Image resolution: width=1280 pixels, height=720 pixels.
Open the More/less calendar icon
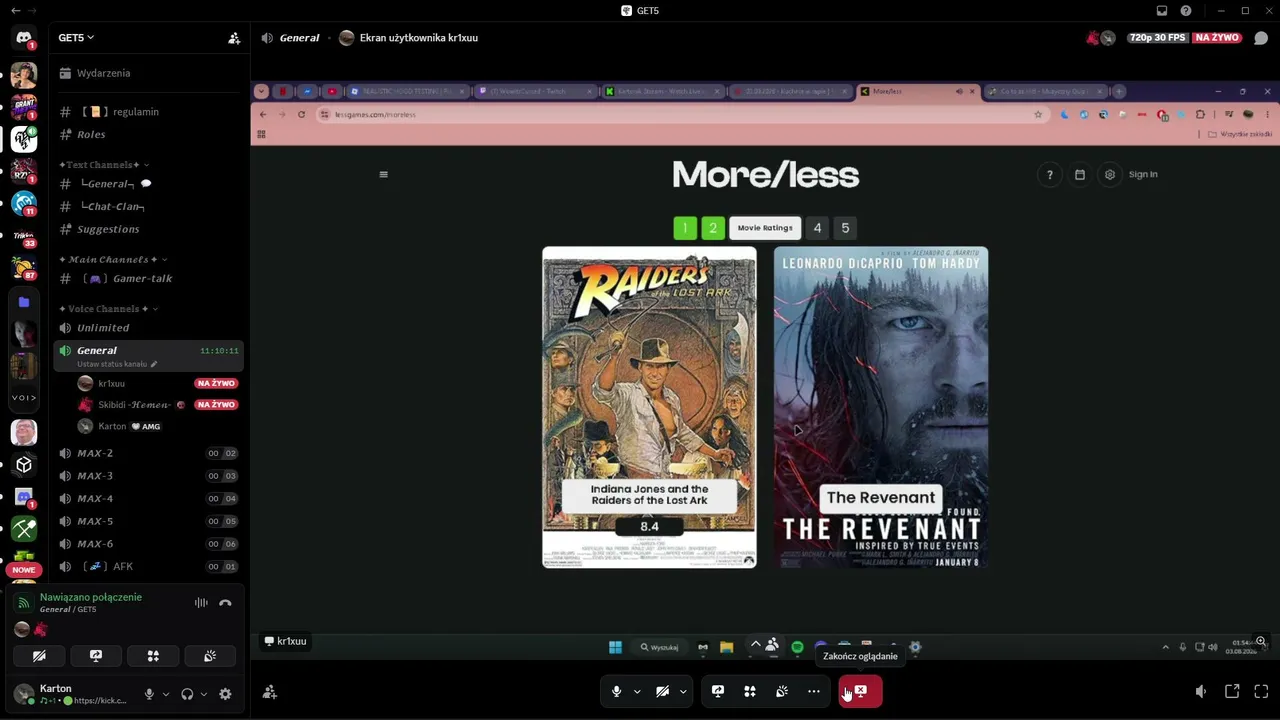point(1079,175)
